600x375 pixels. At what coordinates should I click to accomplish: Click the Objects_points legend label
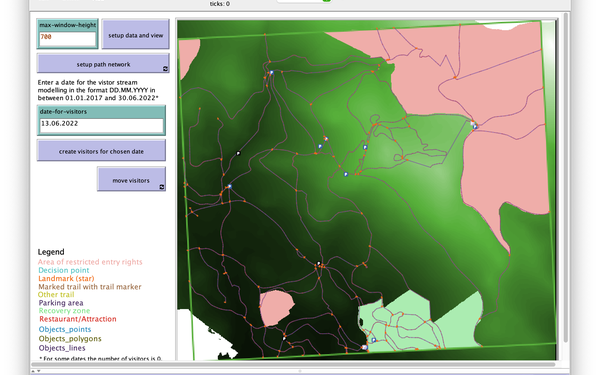[65, 329]
